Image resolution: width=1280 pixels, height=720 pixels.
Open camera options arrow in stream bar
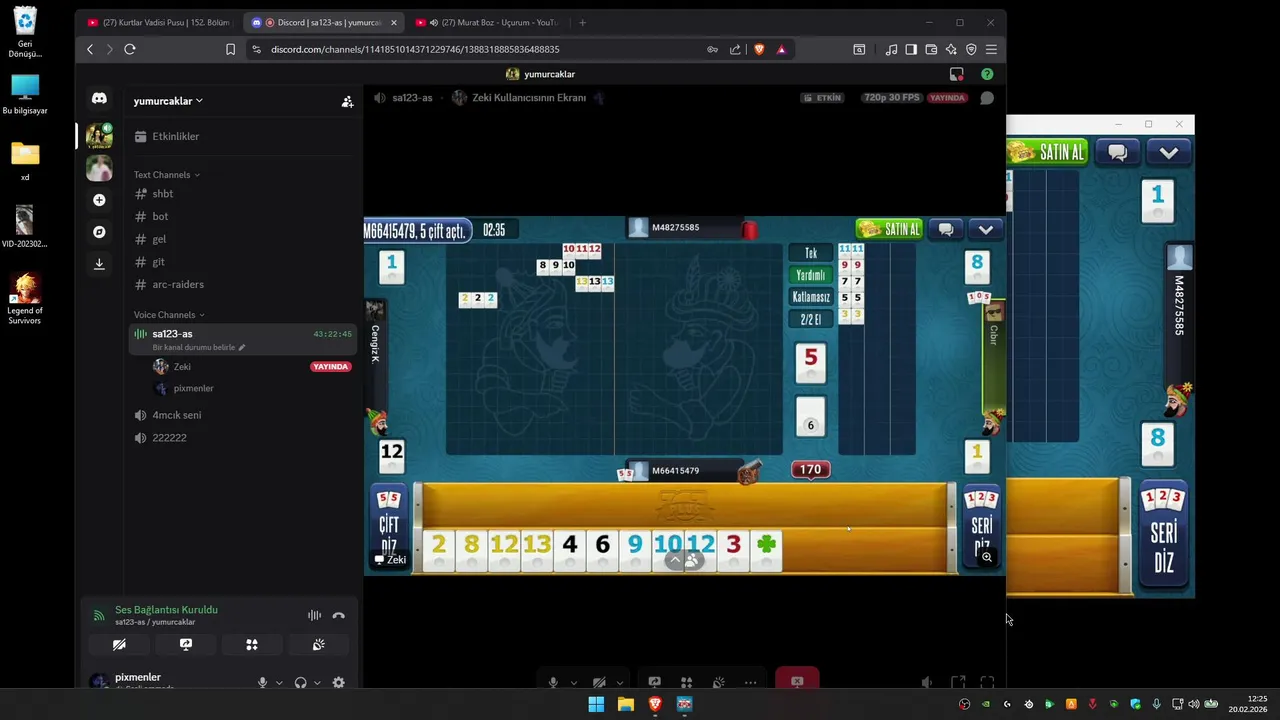(x=620, y=683)
